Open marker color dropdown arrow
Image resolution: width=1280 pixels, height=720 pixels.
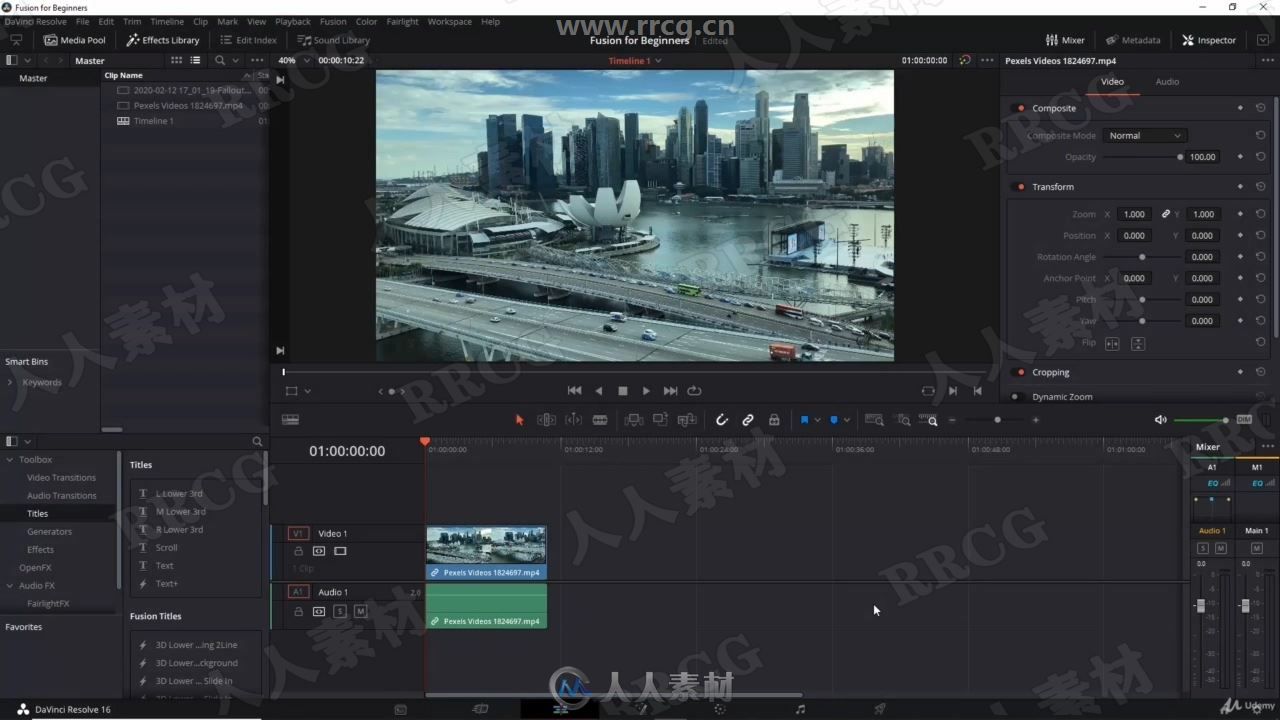(847, 420)
